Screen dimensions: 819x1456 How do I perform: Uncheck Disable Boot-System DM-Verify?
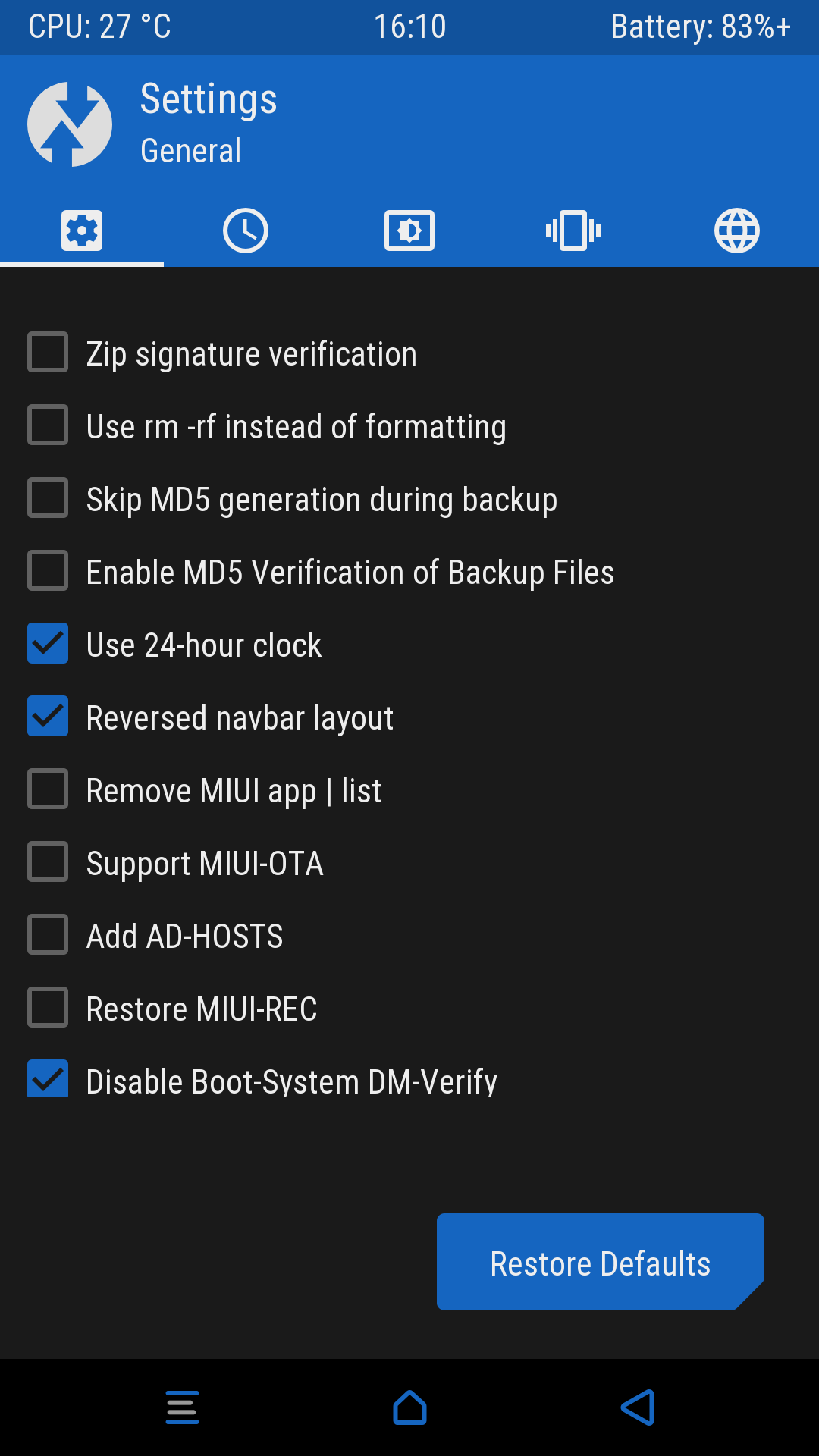[x=48, y=1078]
